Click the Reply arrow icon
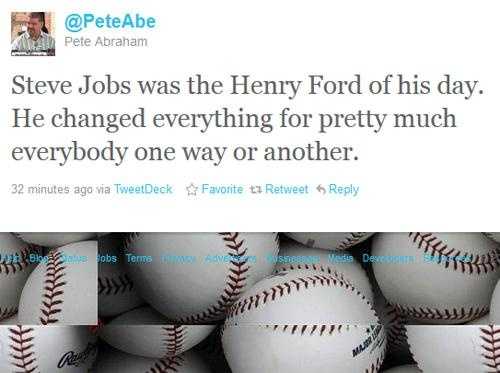Viewport: 500px width, 373px height. [x=321, y=190]
